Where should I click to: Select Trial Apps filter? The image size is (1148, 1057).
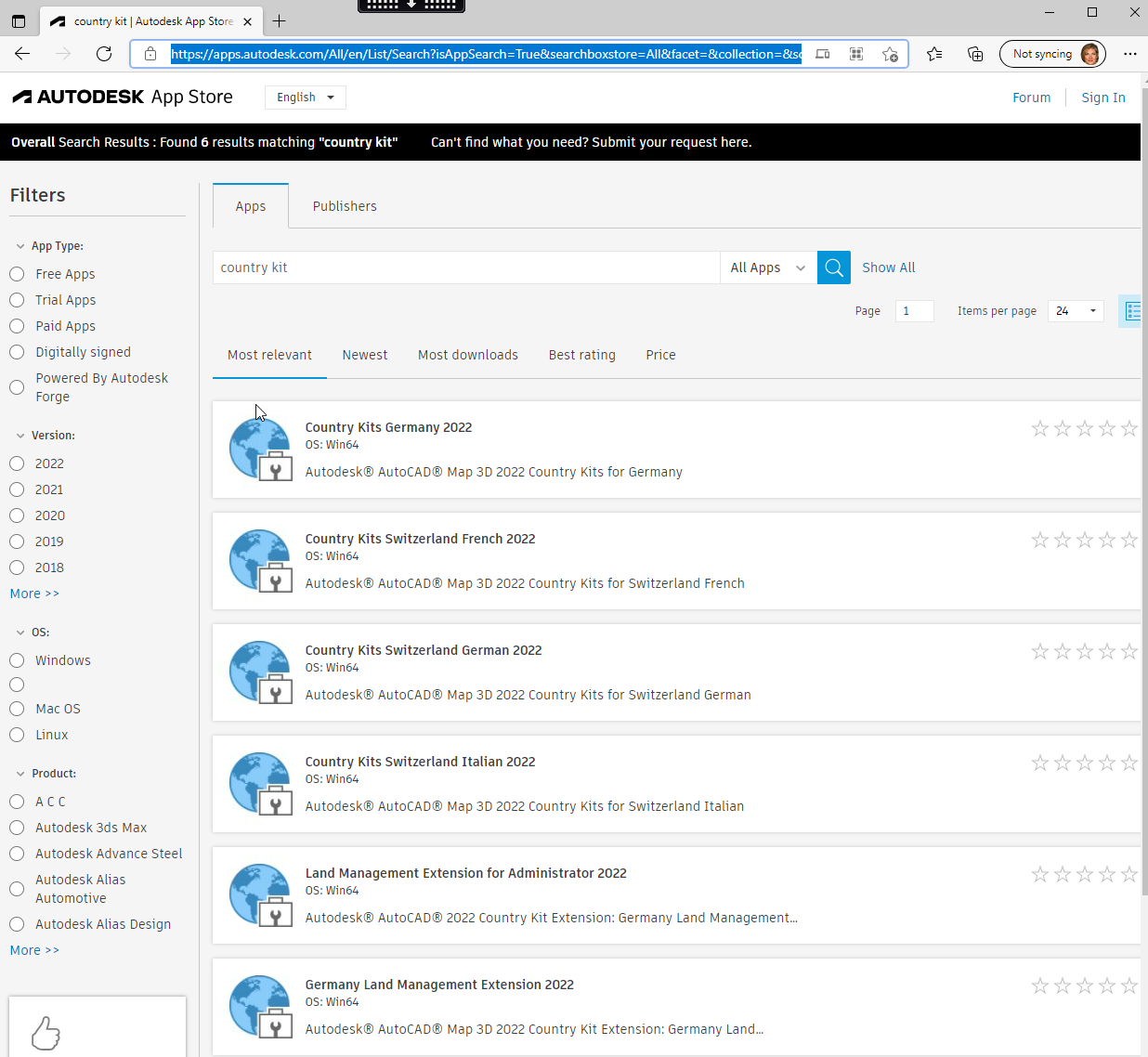pos(17,300)
